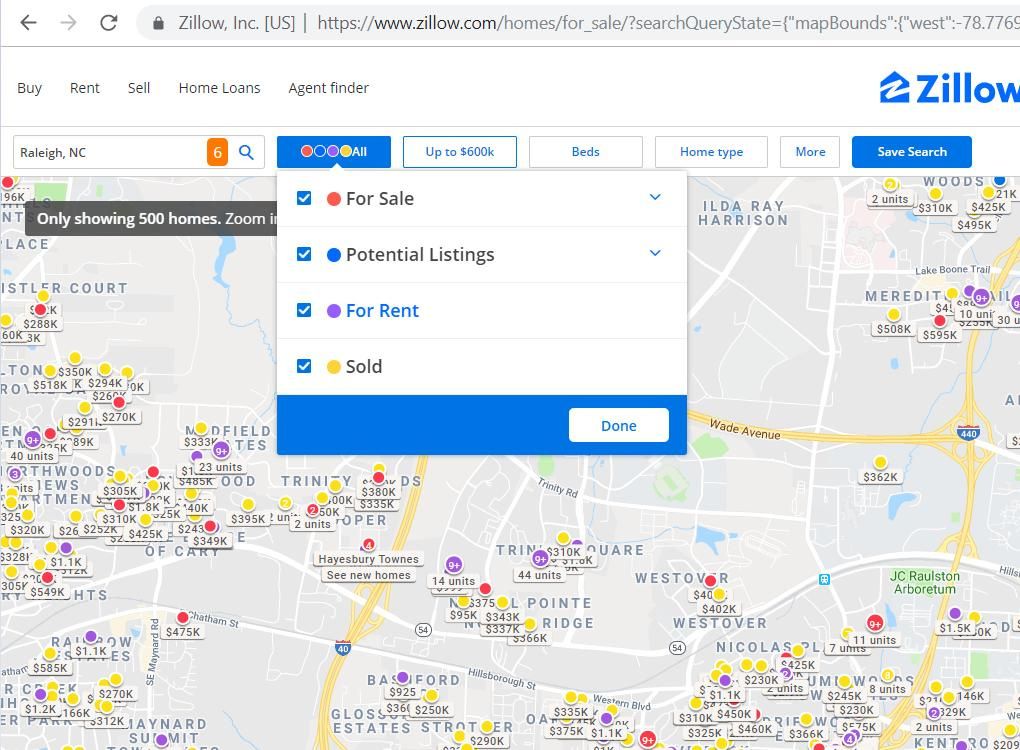Click the $475K price label

click(183, 632)
